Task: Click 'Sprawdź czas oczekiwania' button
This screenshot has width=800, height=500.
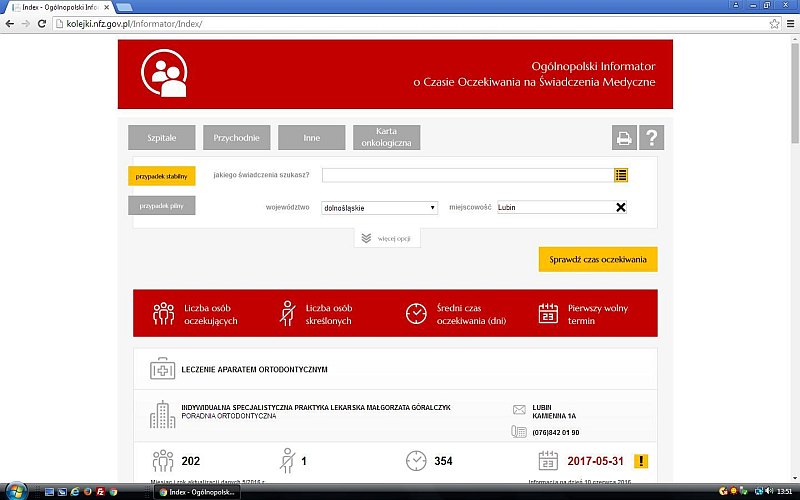Action: [597, 260]
